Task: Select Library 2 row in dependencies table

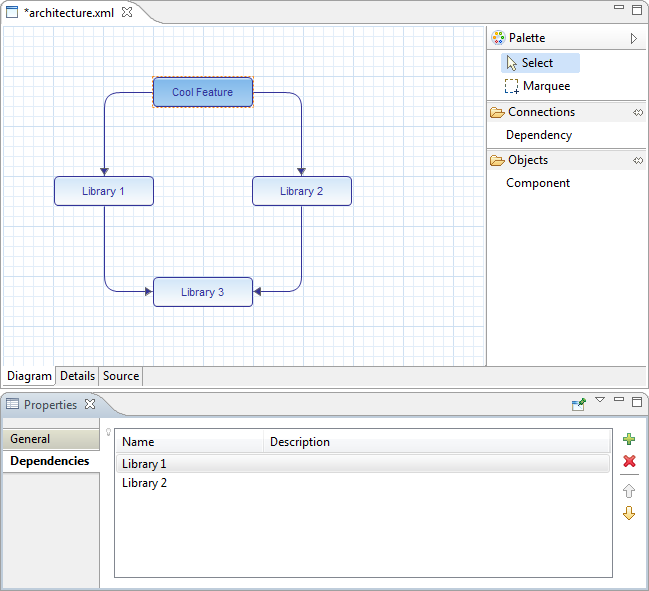Action: pyautogui.click(x=145, y=483)
